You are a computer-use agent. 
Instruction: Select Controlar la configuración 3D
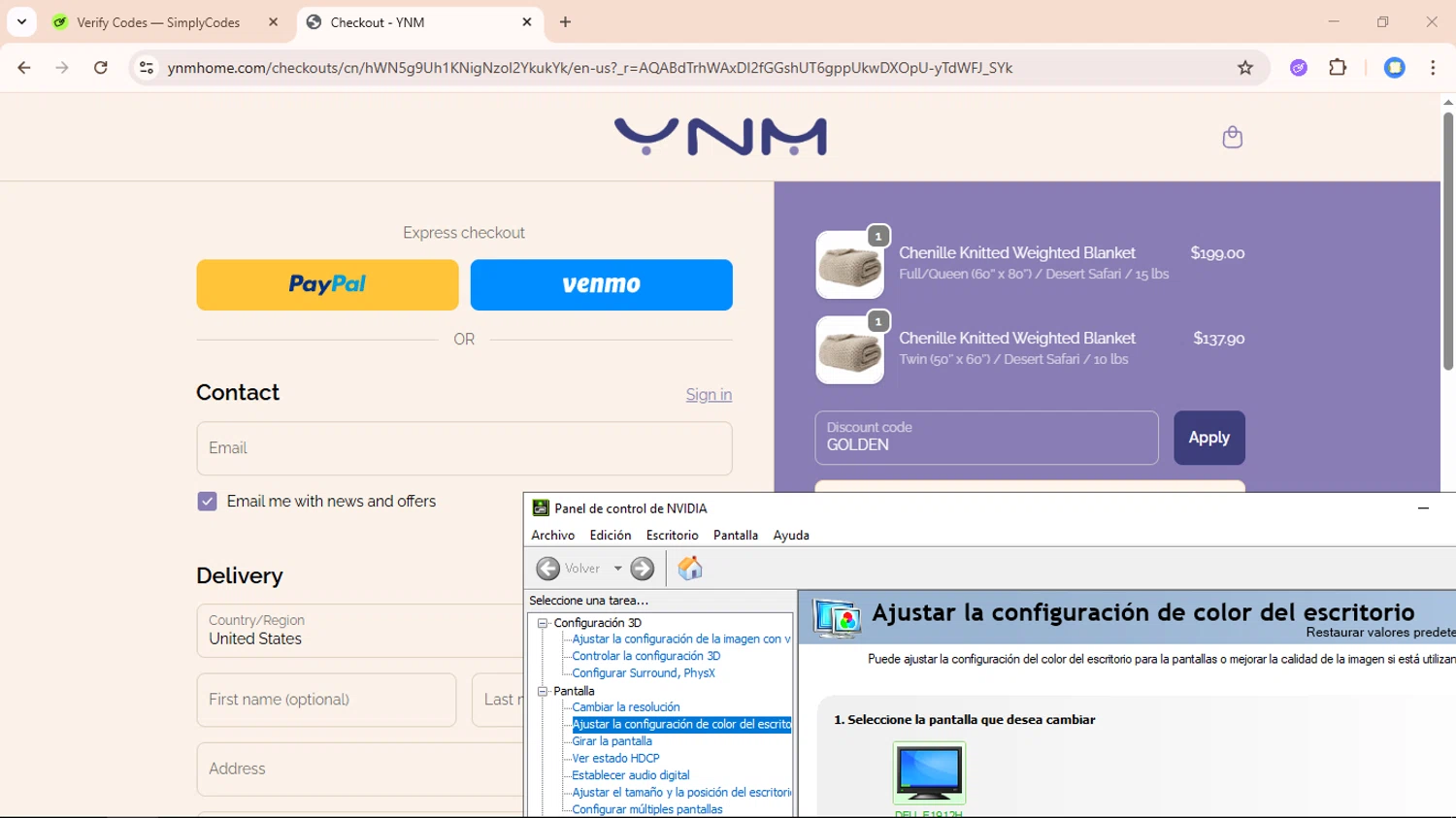[x=646, y=656]
